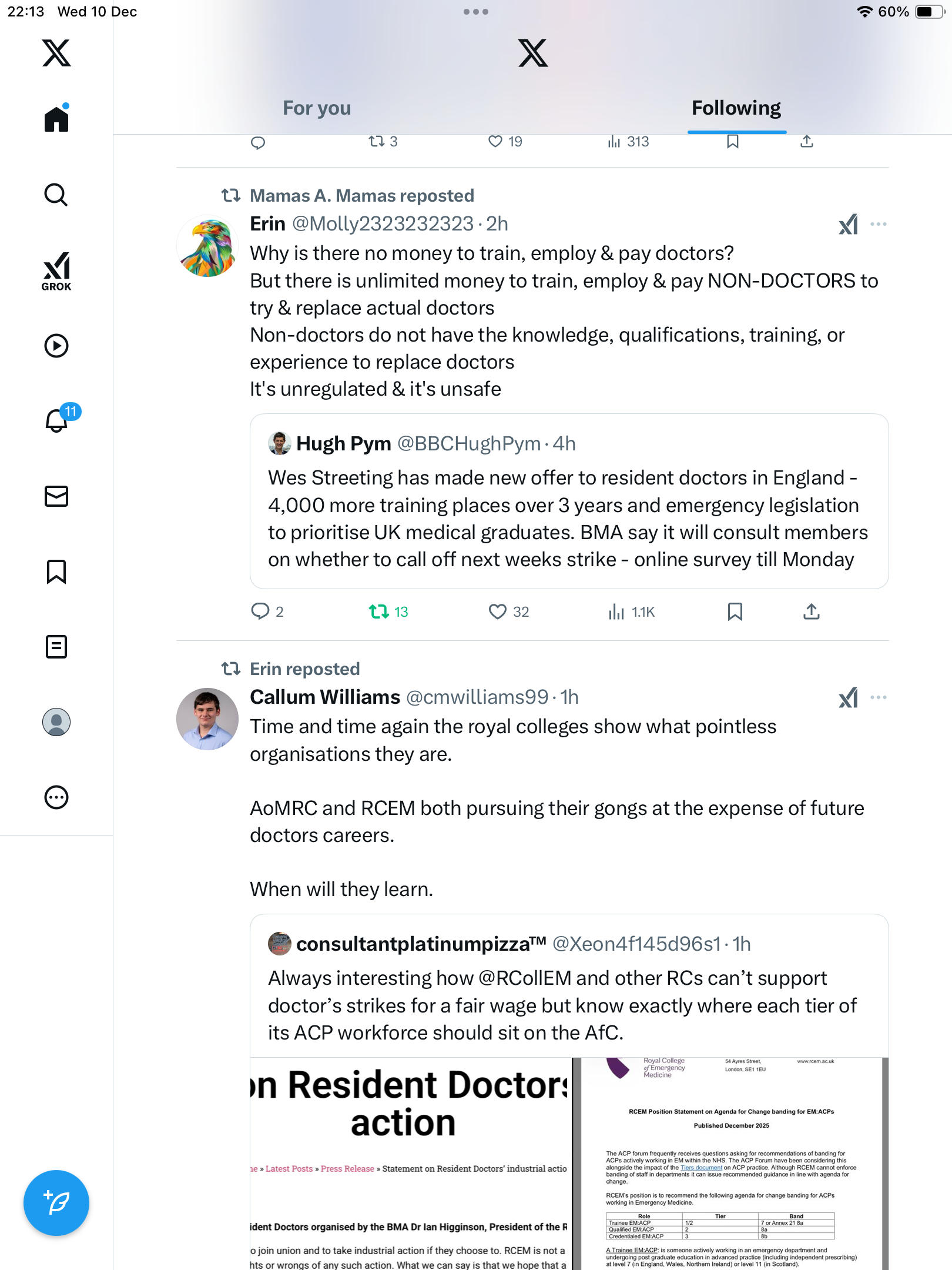Bookmark Erin's post about non-doctors
Viewport: 952px width, 1270px height.
735,612
